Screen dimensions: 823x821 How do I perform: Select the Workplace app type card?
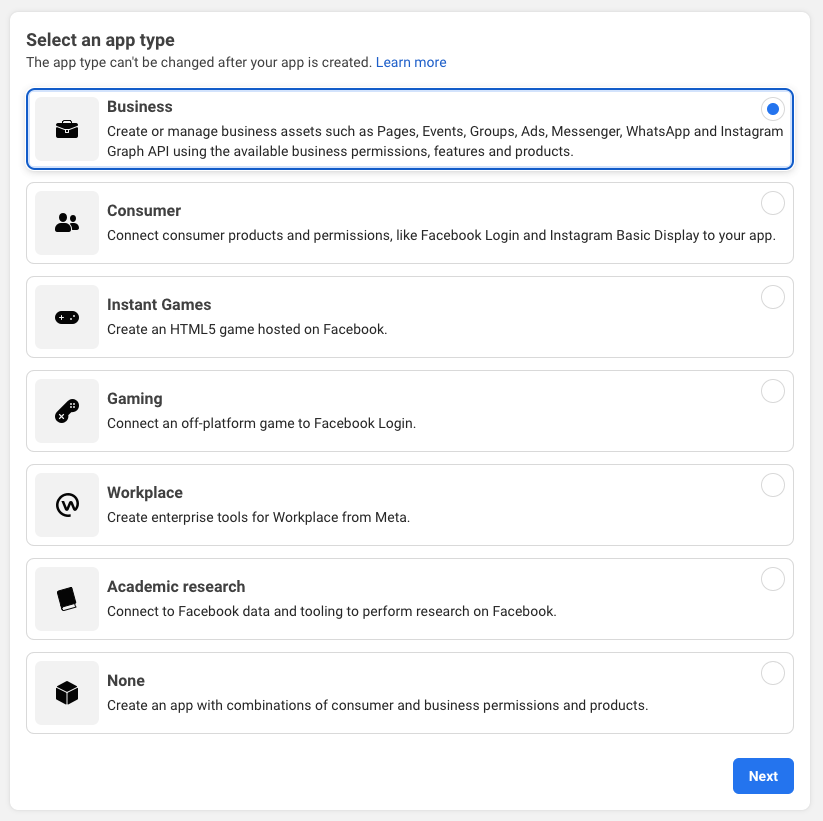point(410,505)
